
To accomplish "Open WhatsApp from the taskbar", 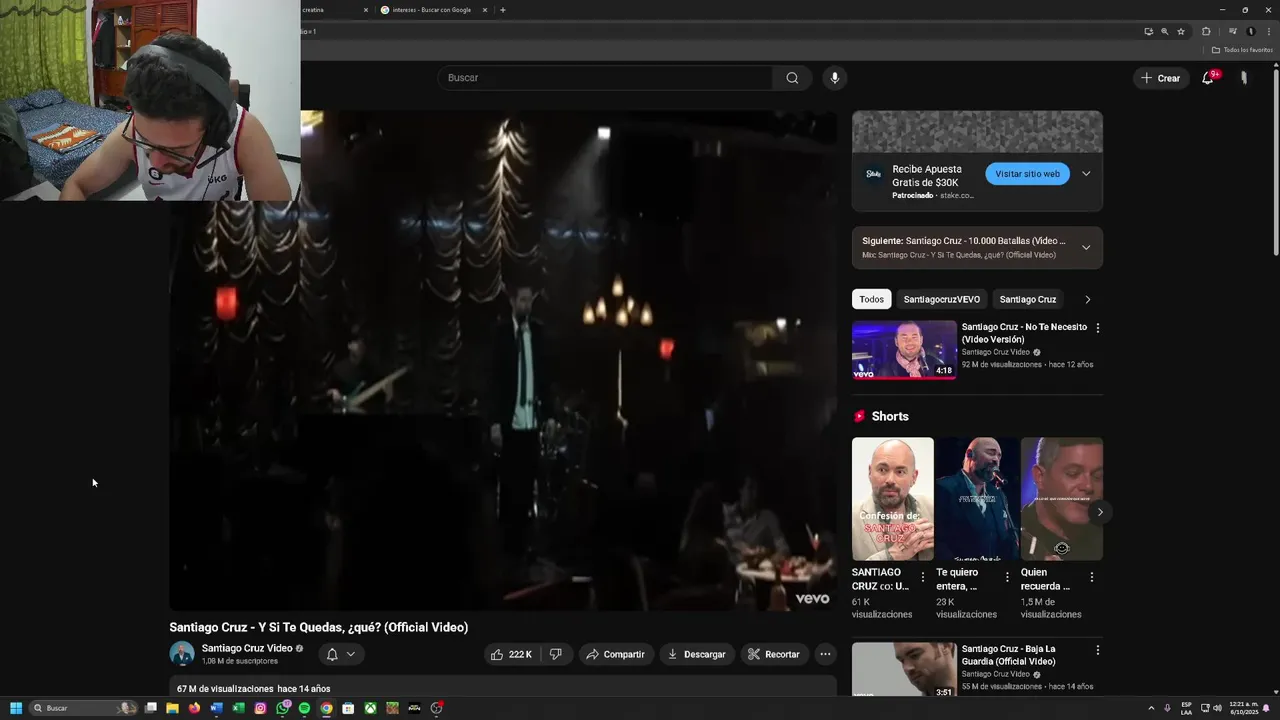I will click(282, 708).
